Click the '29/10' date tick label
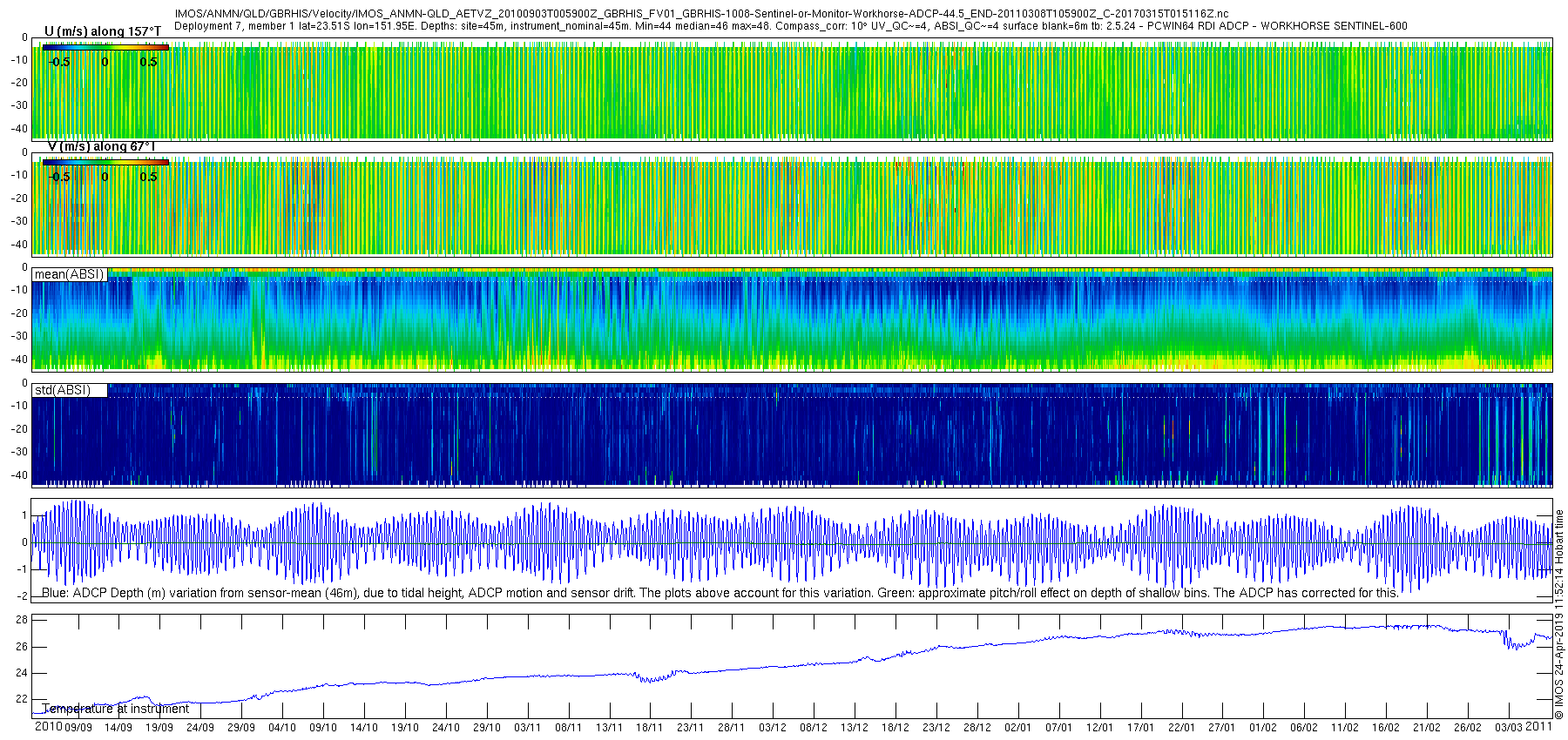 point(487,727)
